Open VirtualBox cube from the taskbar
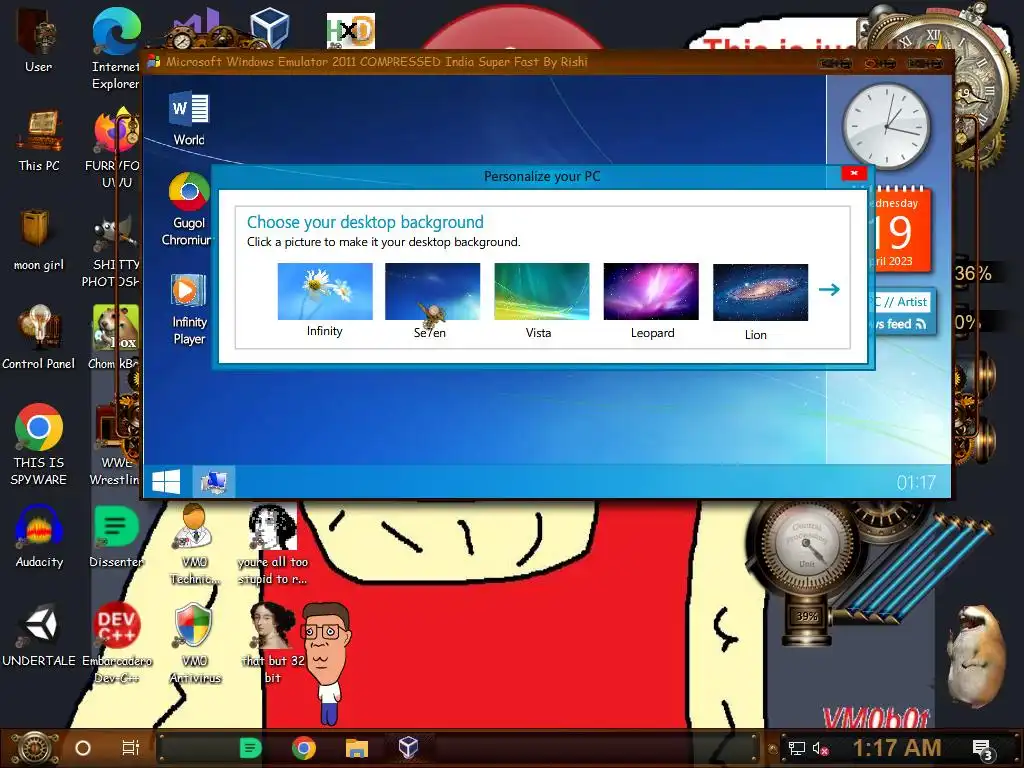 click(408, 747)
